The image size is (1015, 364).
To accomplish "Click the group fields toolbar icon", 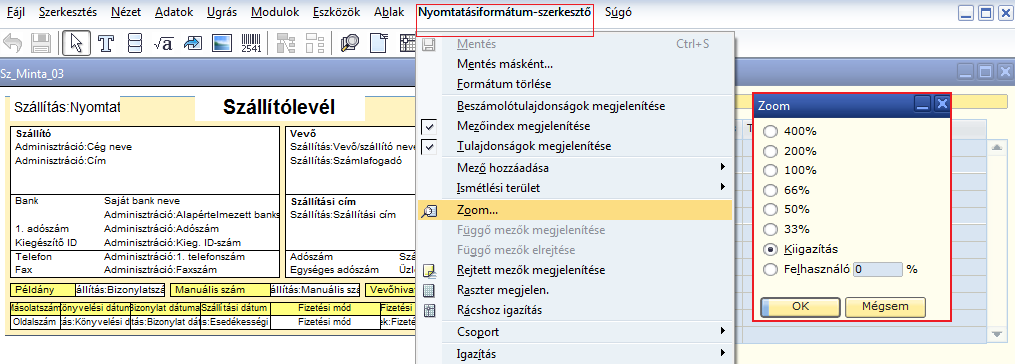I will [x=285, y=44].
